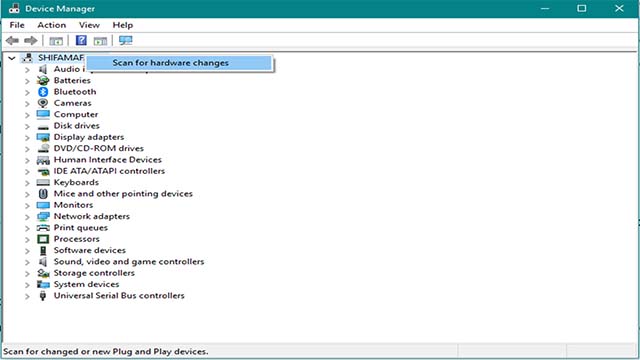Click the Device Manager title bar icon
Viewport: 640px width, 360px height.
(x=14, y=8)
